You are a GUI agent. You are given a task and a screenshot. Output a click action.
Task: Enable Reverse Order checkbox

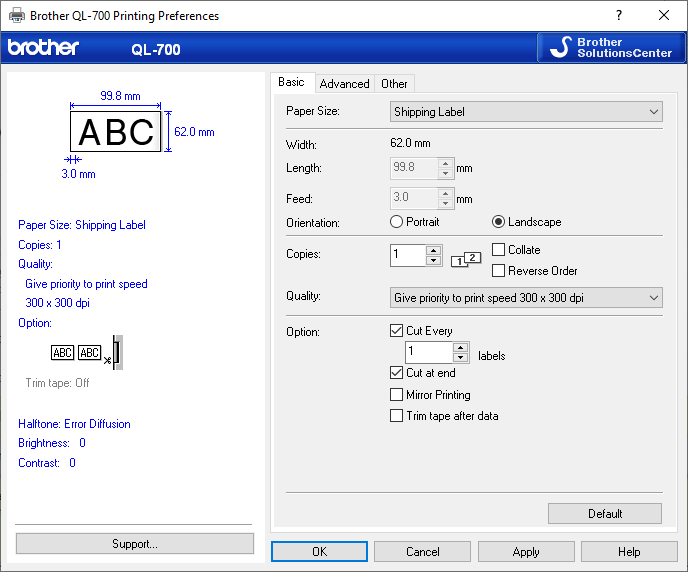tap(498, 271)
